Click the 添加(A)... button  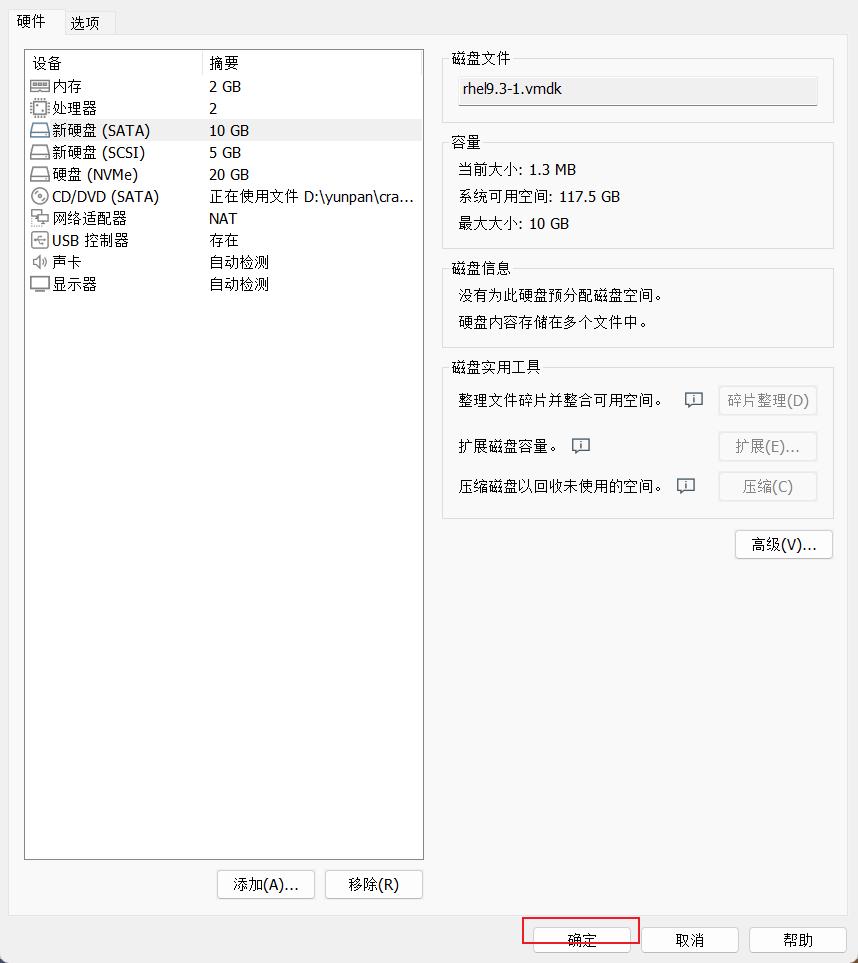pyautogui.click(x=266, y=884)
